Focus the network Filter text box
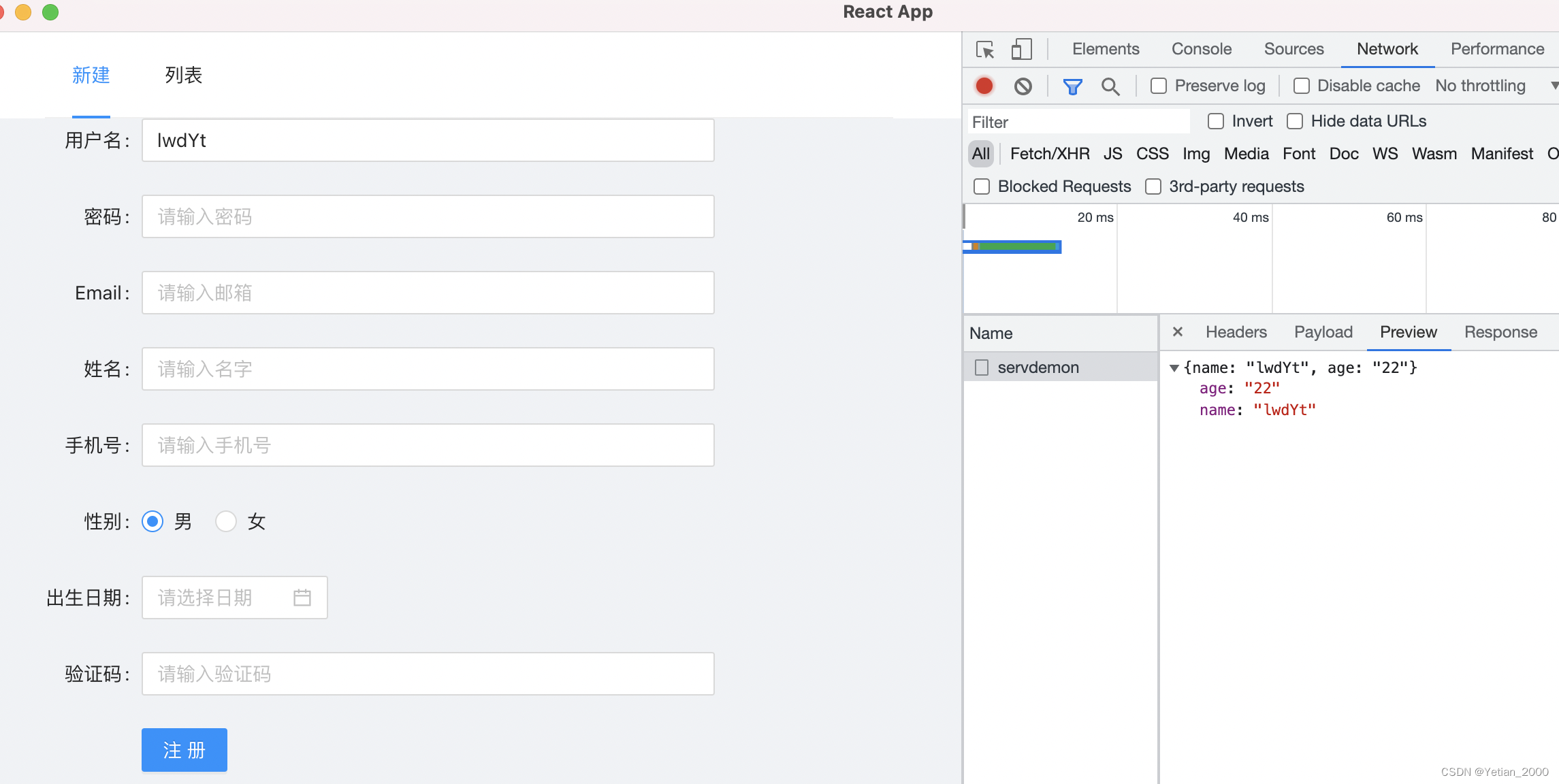The height and width of the screenshot is (784, 1559). click(x=1078, y=122)
